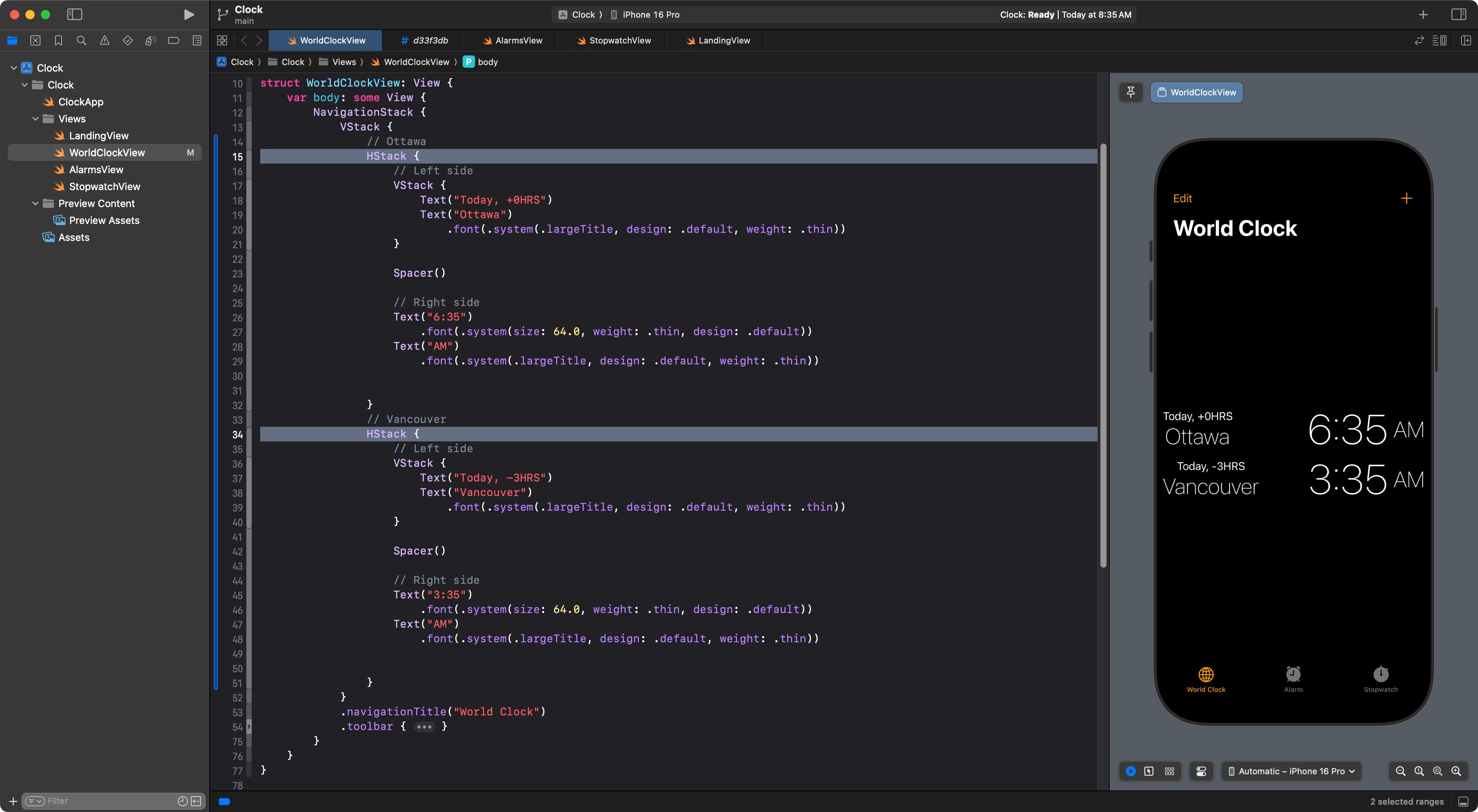The width and height of the screenshot is (1478, 812).
Task: Open the Find navigator magnifier icon
Action: point(82,40)
